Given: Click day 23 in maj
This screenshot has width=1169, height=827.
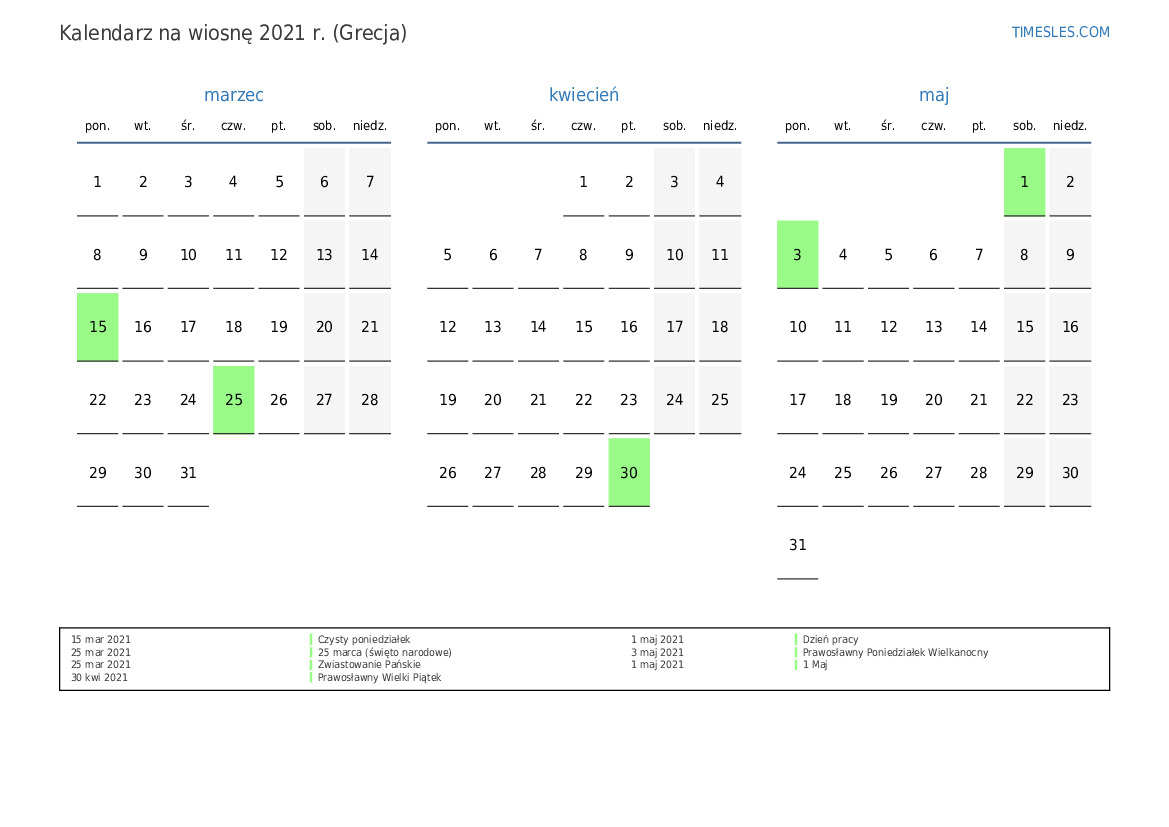Looking at the screenshot, I should click(x=1070, y=400).
